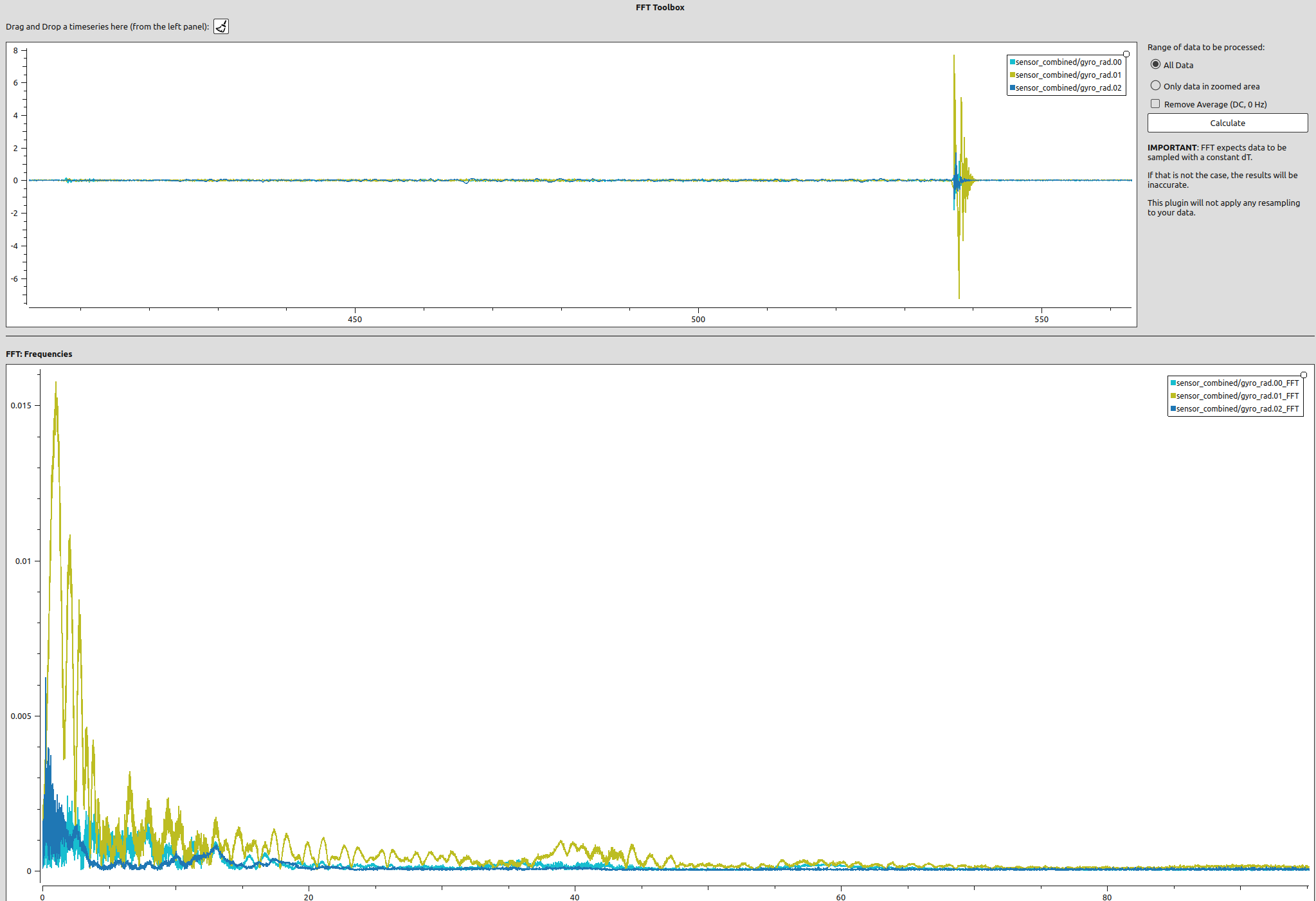
Task: Click gyro_rad.01_FFT legend entry
Action: (x=1236, y=396)
